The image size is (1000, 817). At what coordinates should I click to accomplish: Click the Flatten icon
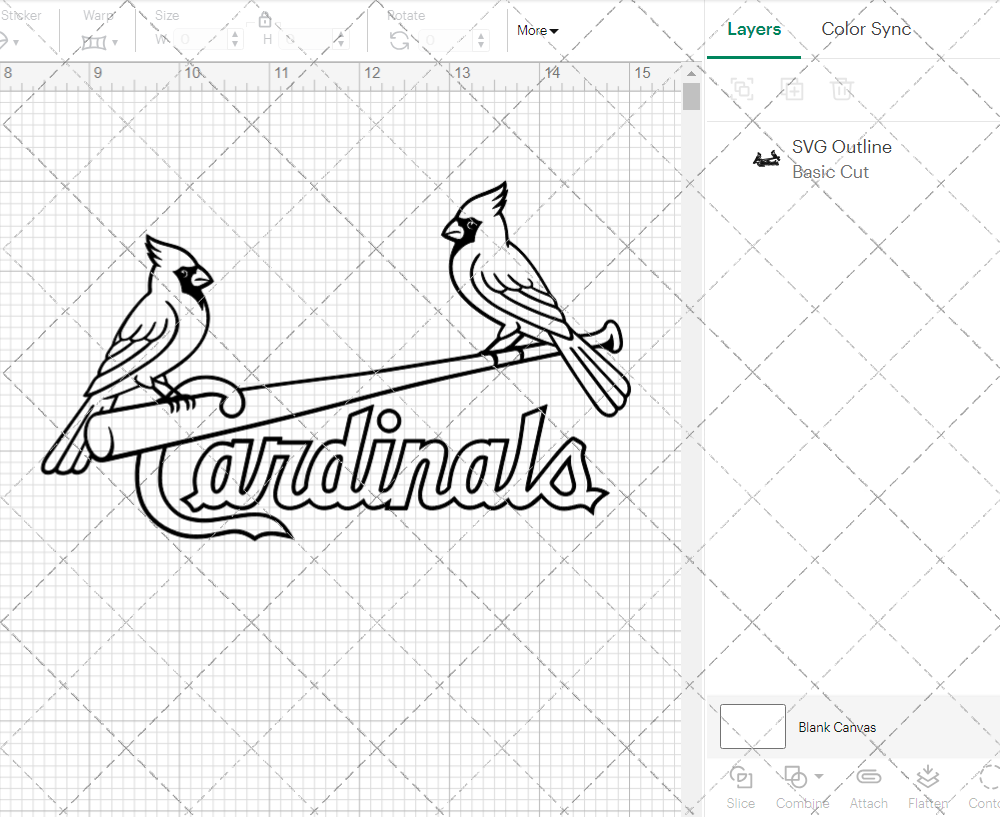click(x=927, y=777)
